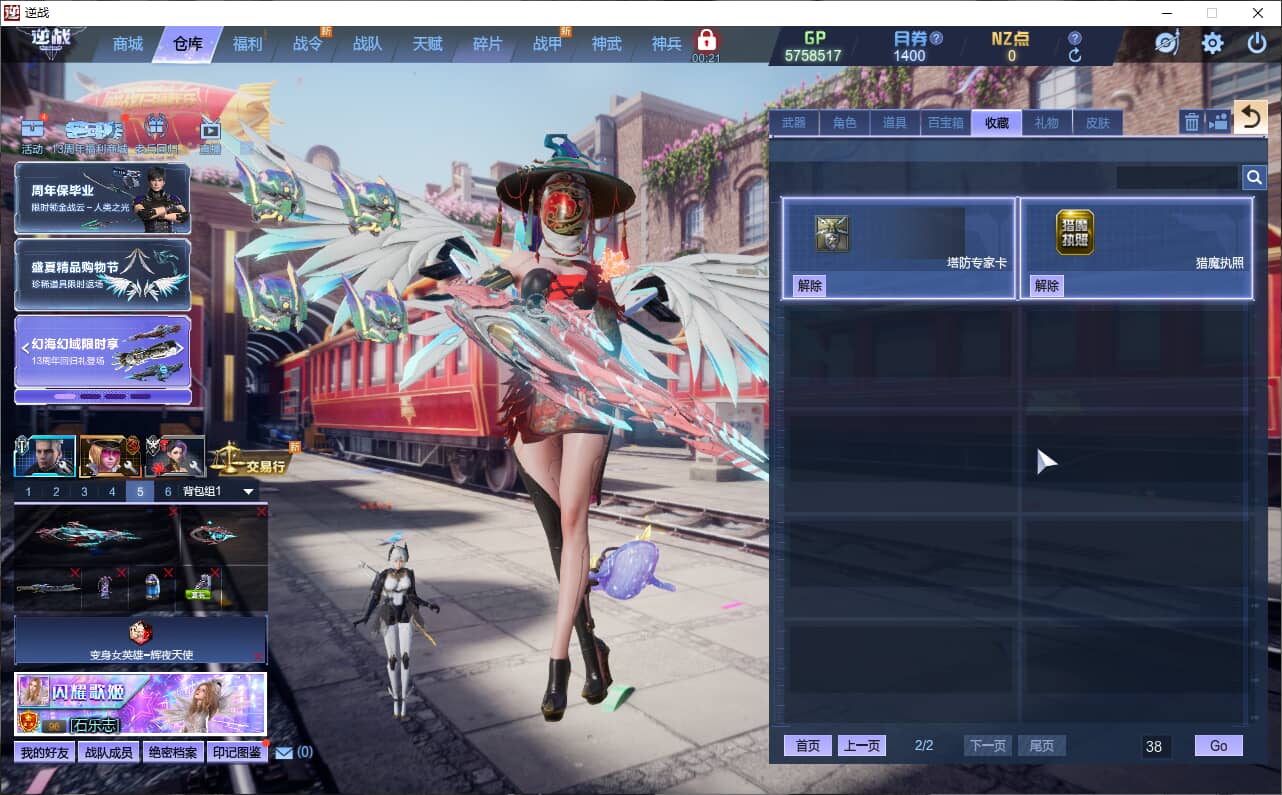Click the power exit icon
This screenshot has width=1282, height=795.
click(x=1257, y=43)
